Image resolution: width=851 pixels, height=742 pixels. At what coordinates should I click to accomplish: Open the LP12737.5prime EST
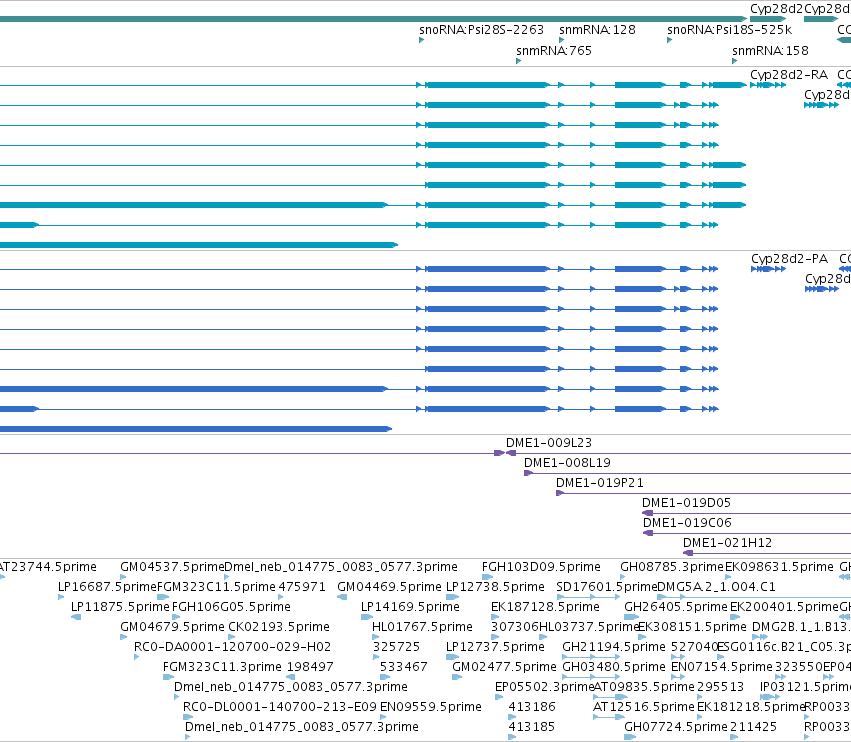[x=495, y=648]
